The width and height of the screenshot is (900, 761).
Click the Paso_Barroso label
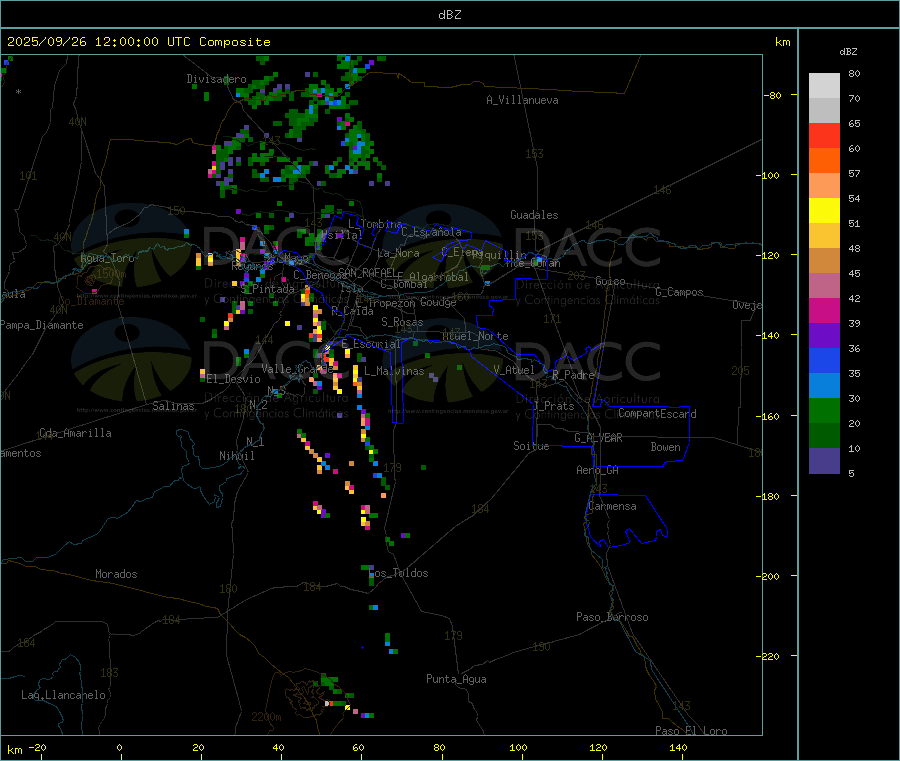tap(612, 618)
